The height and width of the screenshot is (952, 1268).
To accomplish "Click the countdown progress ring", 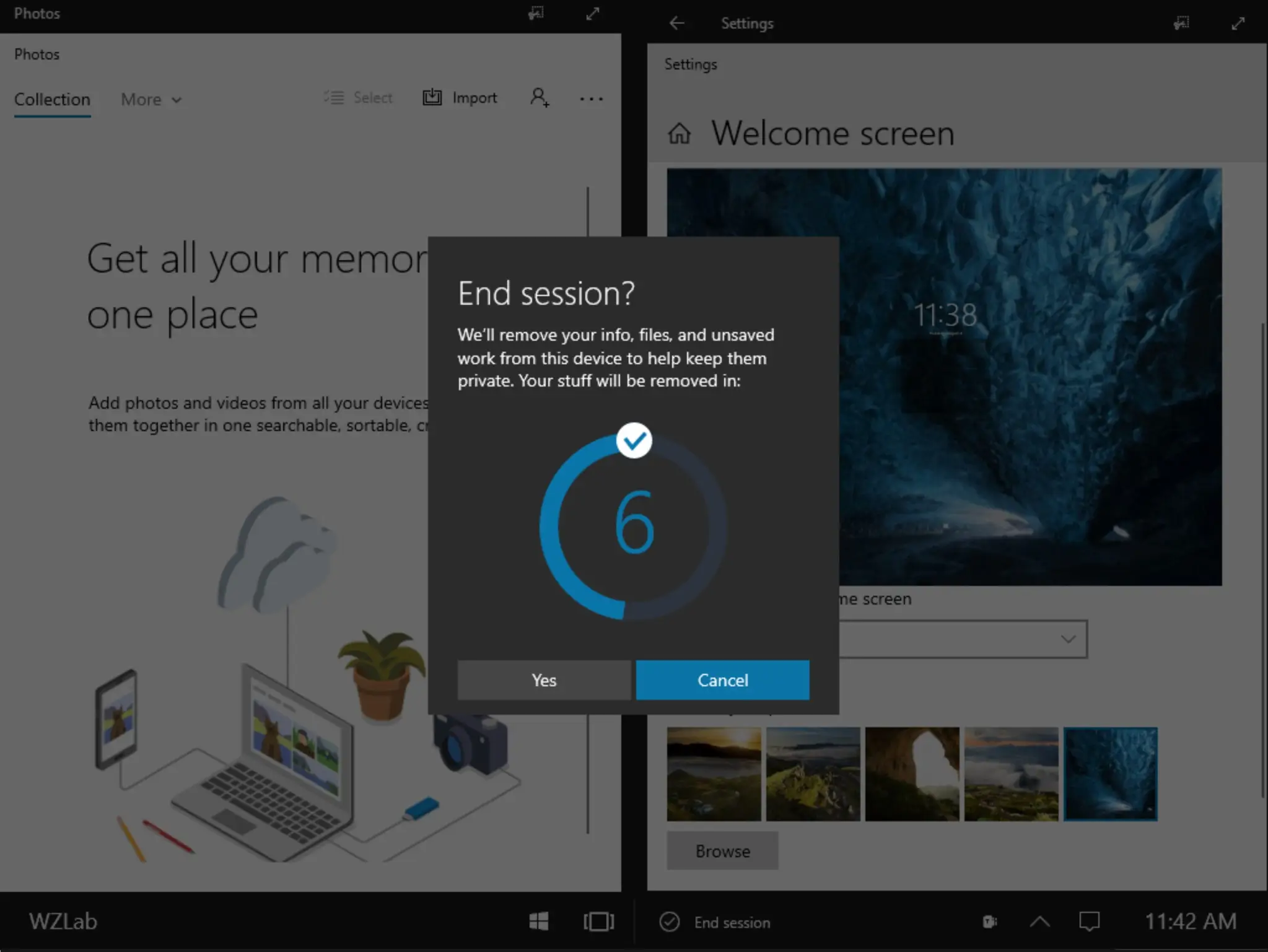I will [633, 526].
